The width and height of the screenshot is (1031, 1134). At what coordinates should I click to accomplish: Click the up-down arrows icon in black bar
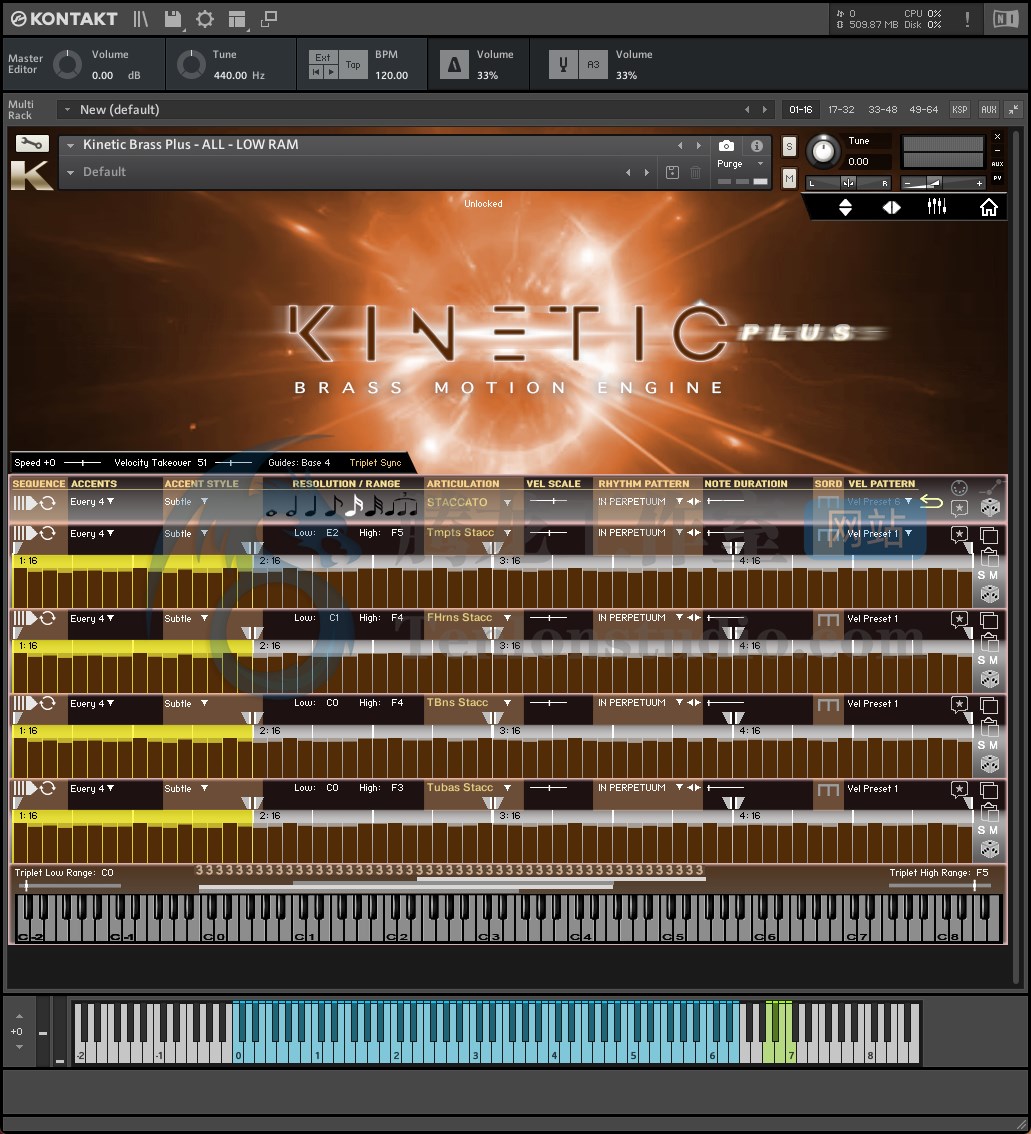coord(845,208)
